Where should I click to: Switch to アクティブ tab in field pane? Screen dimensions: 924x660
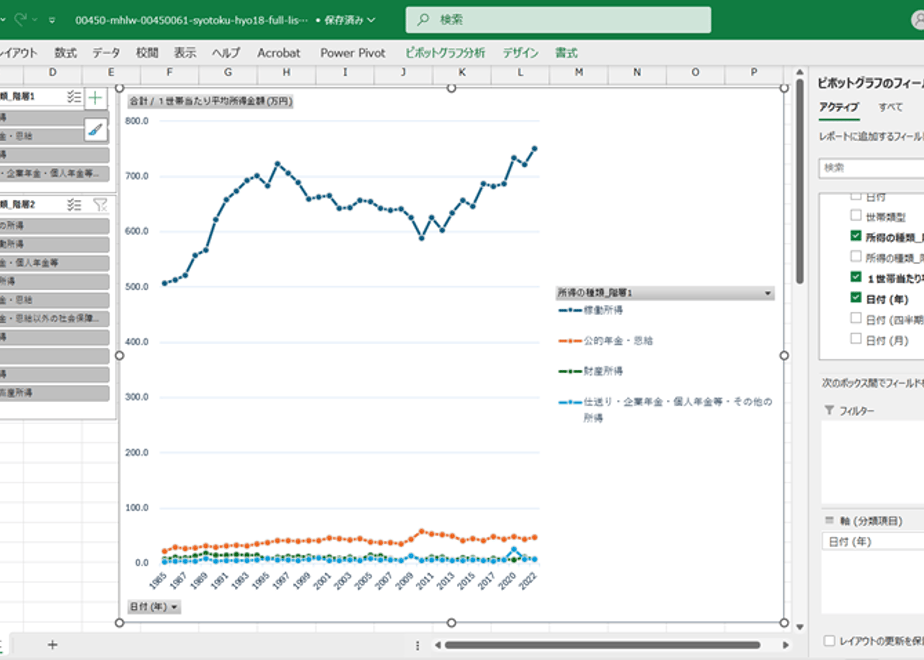click(839, 107)
